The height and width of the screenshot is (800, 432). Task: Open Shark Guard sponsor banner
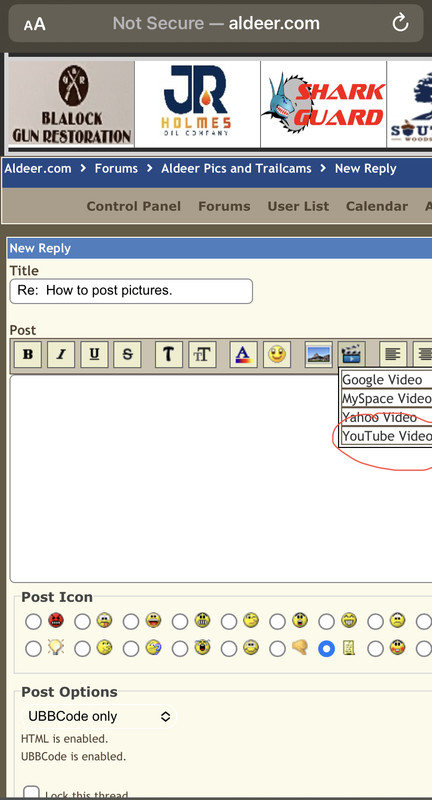pyautogui.click(x=323, y=105)
